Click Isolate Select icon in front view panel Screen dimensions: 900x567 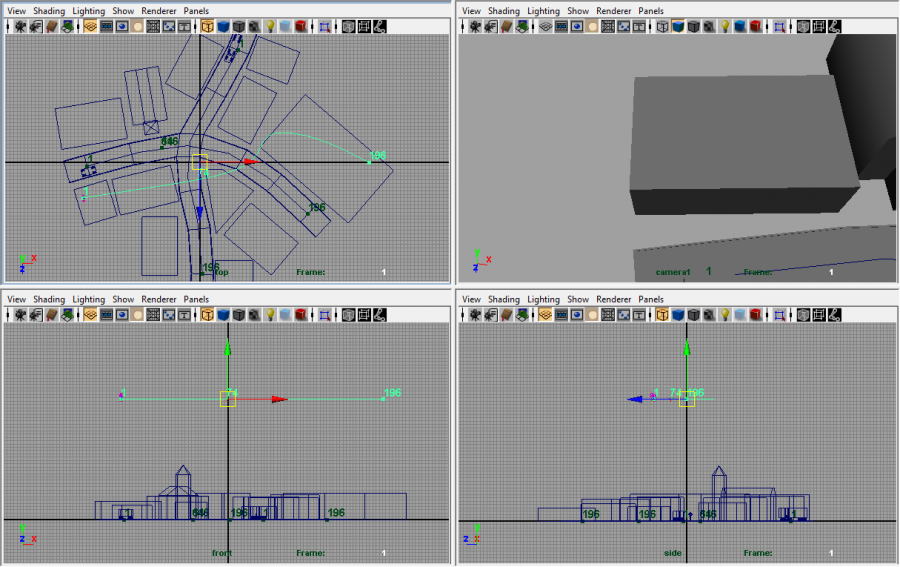324,314
